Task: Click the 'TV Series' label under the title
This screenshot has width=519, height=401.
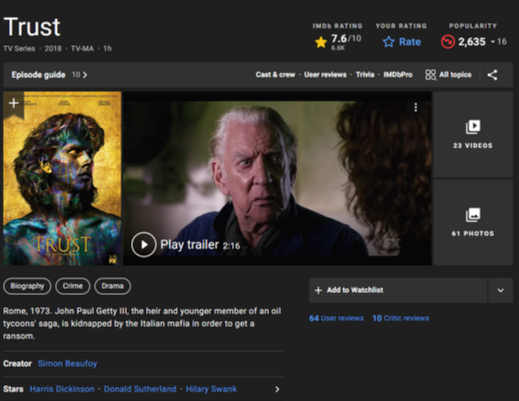Action: pyautogui.click(x=19, y=49)
